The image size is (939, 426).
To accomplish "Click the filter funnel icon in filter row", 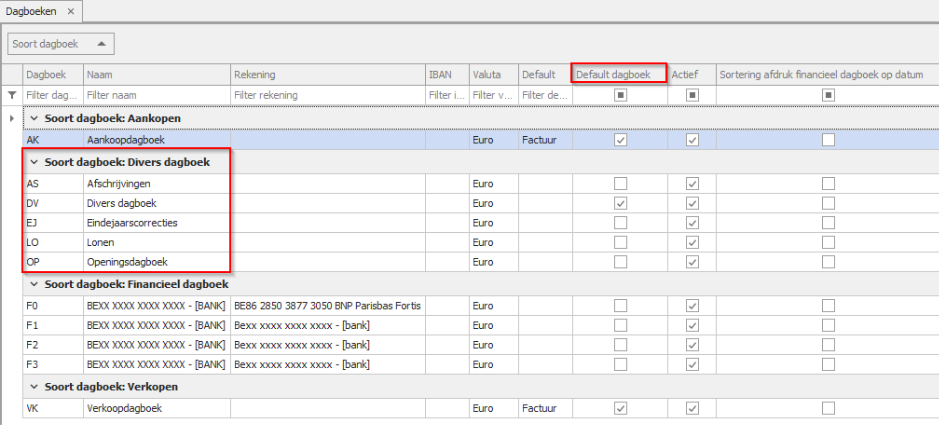I will point(11,95).
